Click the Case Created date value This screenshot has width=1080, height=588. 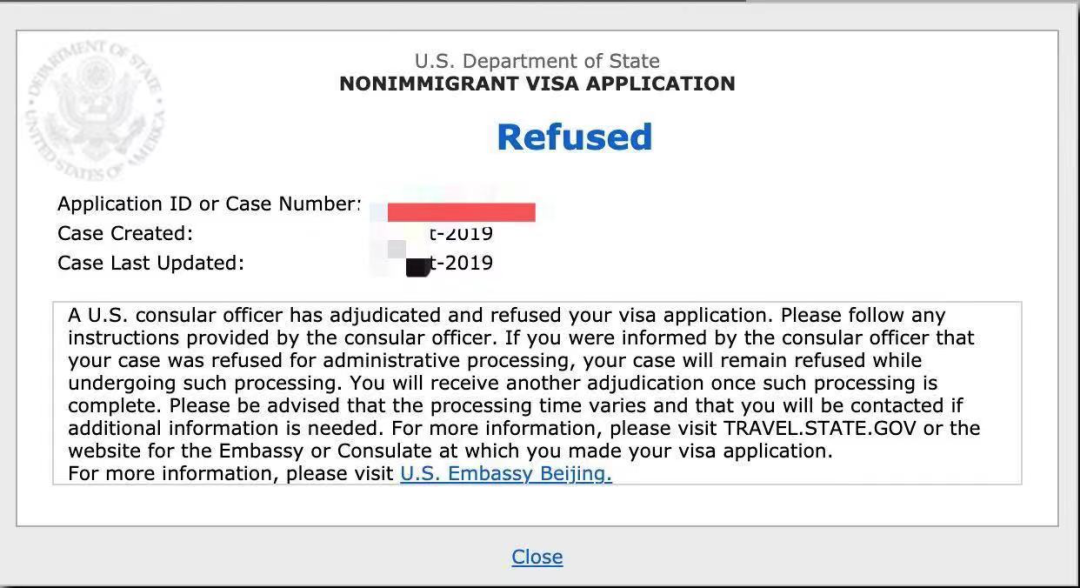[461, 234]
